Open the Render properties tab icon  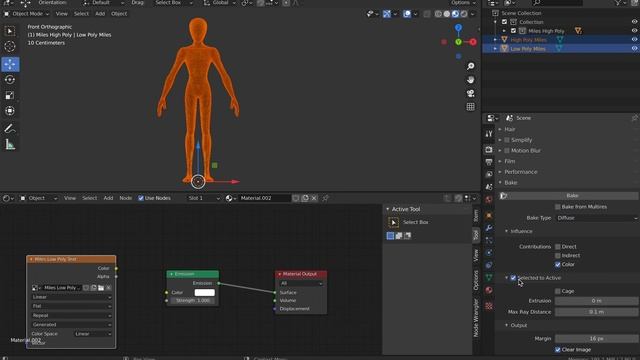click(489, 150)
